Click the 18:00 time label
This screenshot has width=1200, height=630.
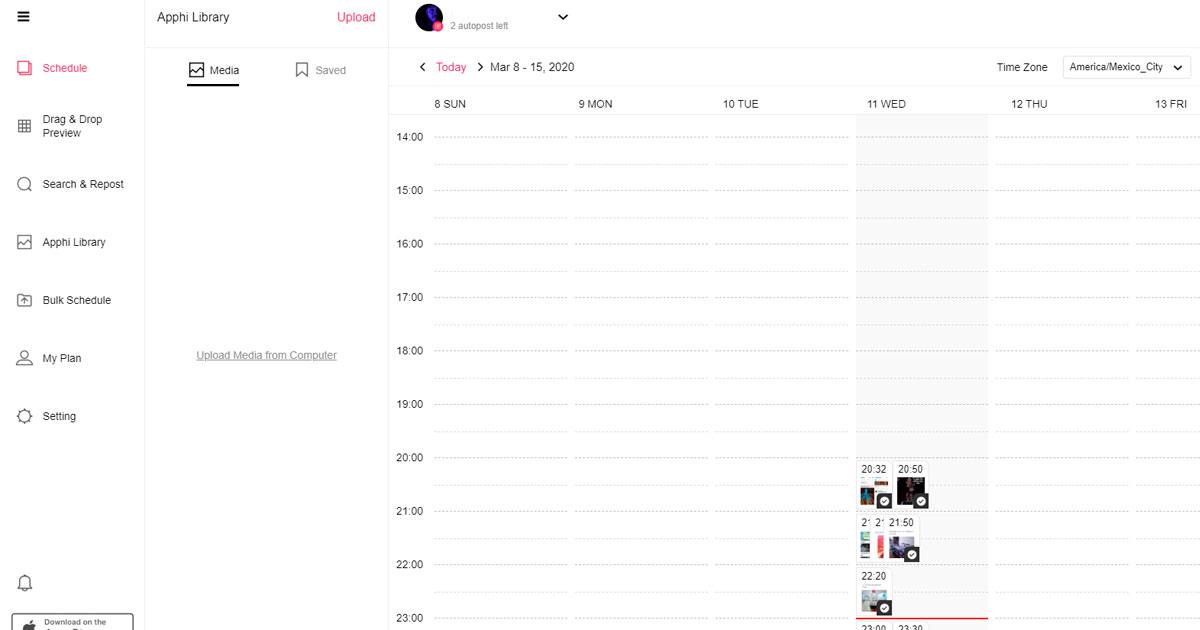coord(410,351)
